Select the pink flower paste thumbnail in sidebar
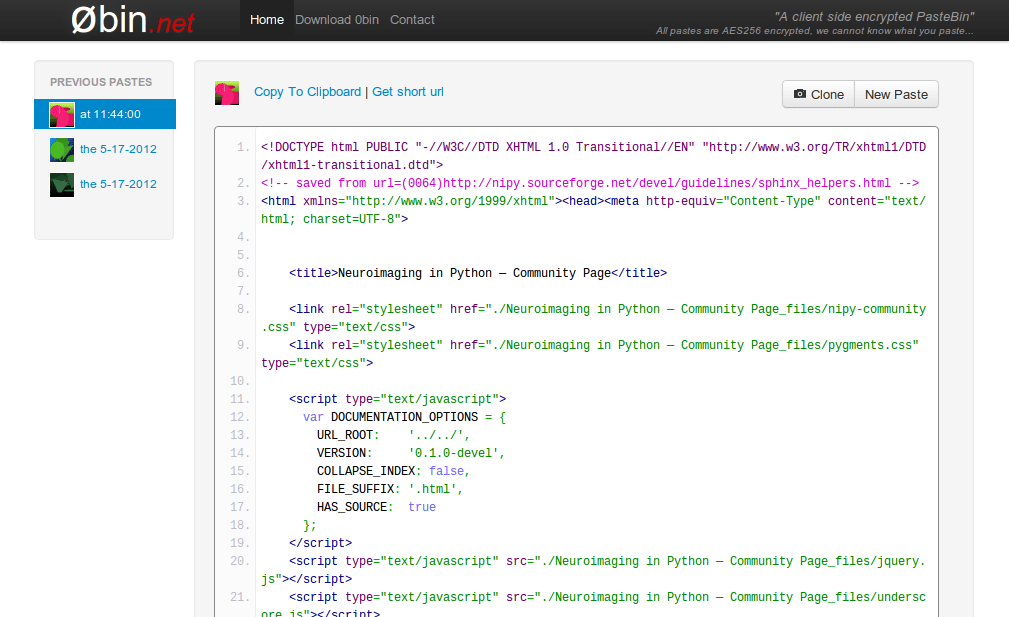Image resolution: width=1009 pixels, height=617 pixels. click(x=60, y=114)
